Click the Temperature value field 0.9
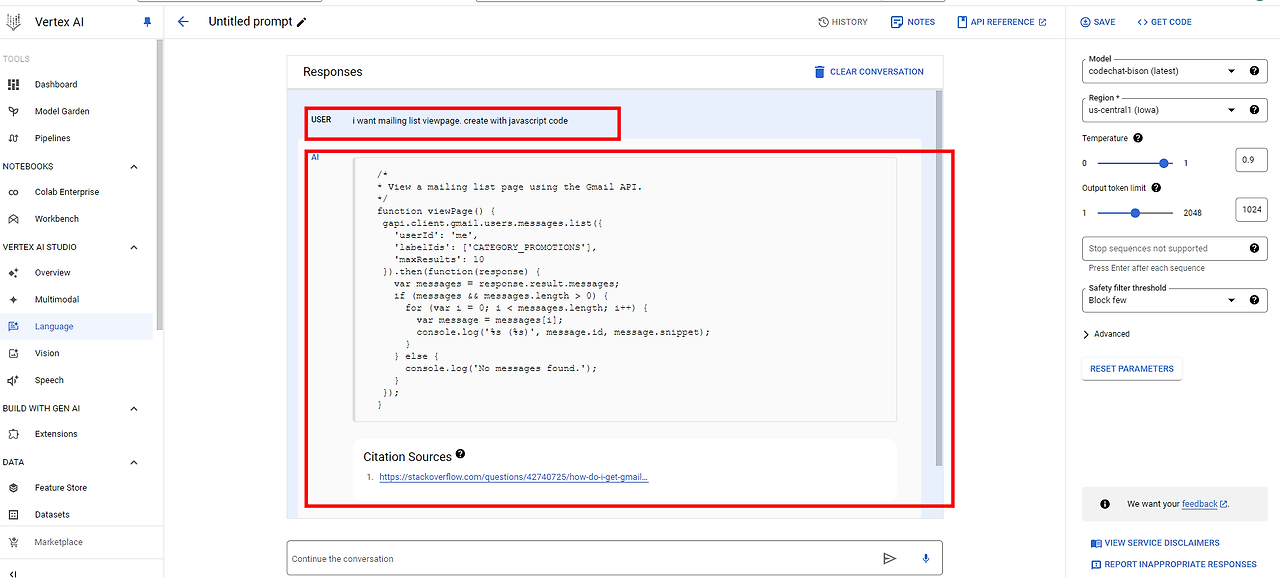This screenshot has width=1280, height=578. tap(1251, 160)
